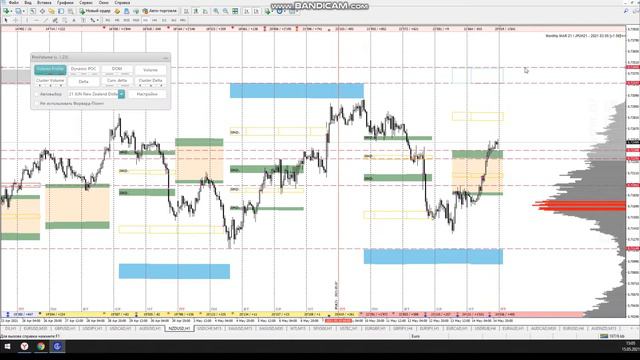Click the Новый ордер button
Image resolution: width=640 pixels, height=360 pixels.
(95, 11)
